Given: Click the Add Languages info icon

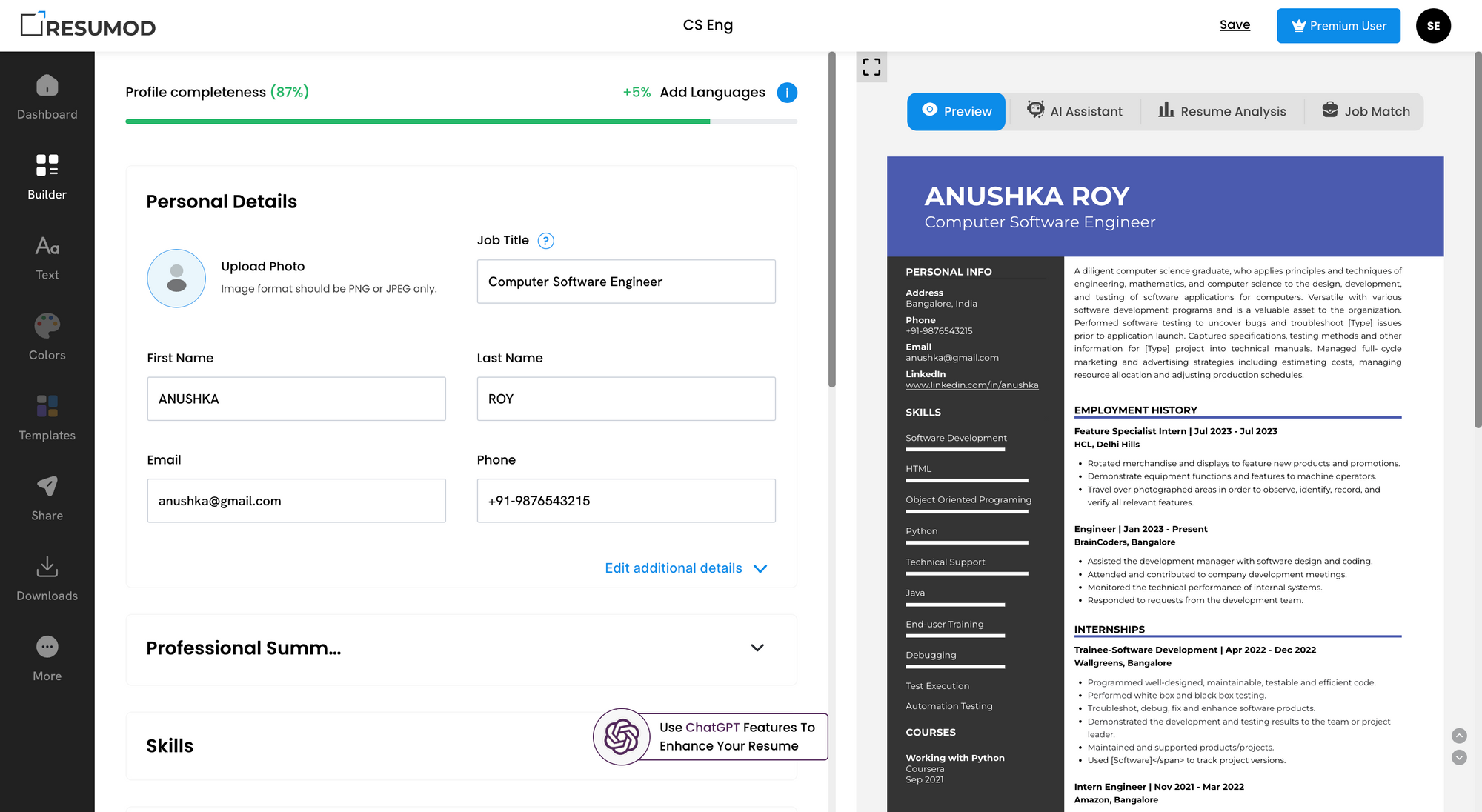Looking at the screenshot, I should [787, 93].
